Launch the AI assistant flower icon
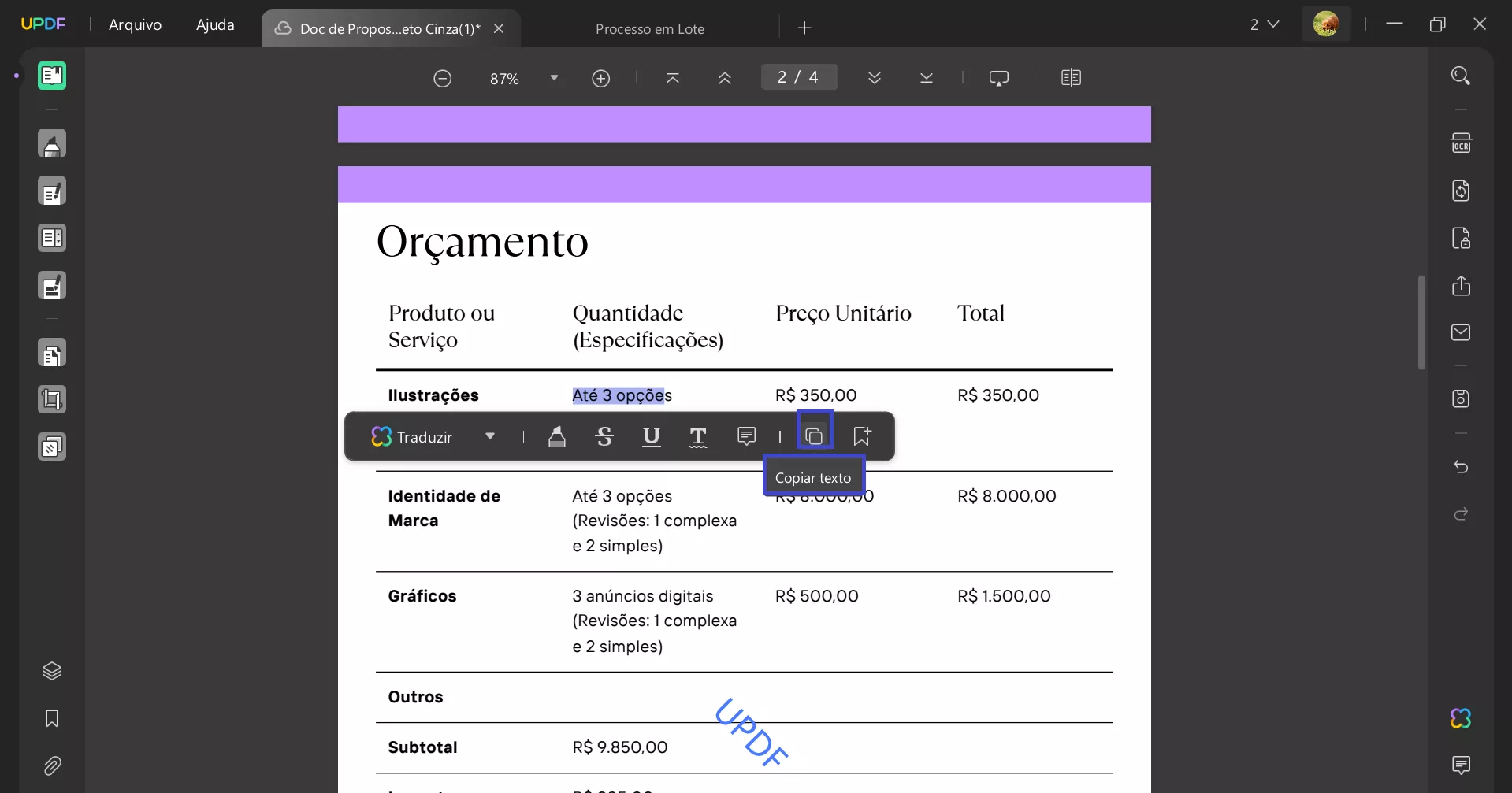Screen dimensions: 1512x793 (1461, 718)
